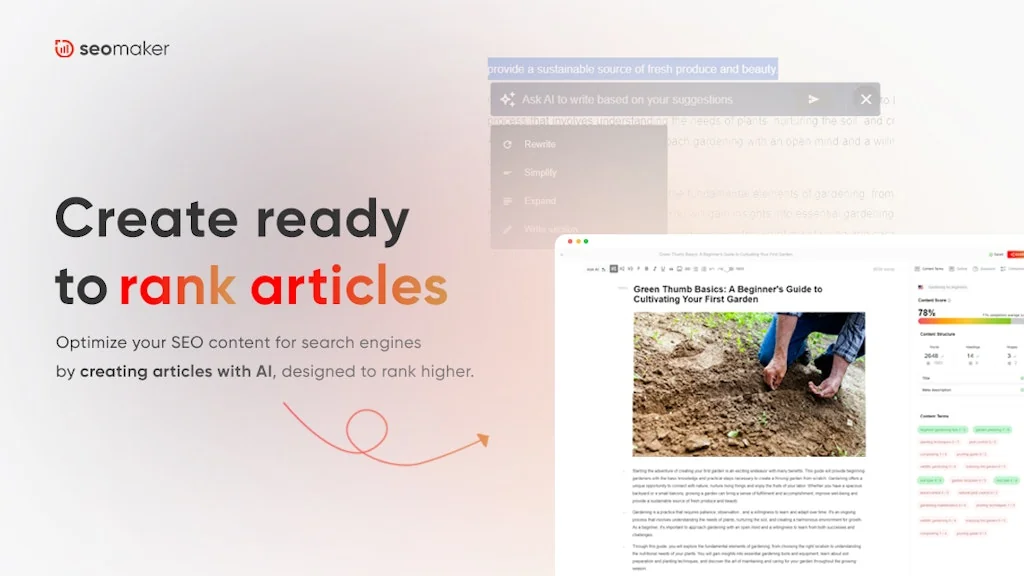
Task: Click the AI sparkle icon in the prompt bar
Action: pyautogui.click(x=507, y=99)
